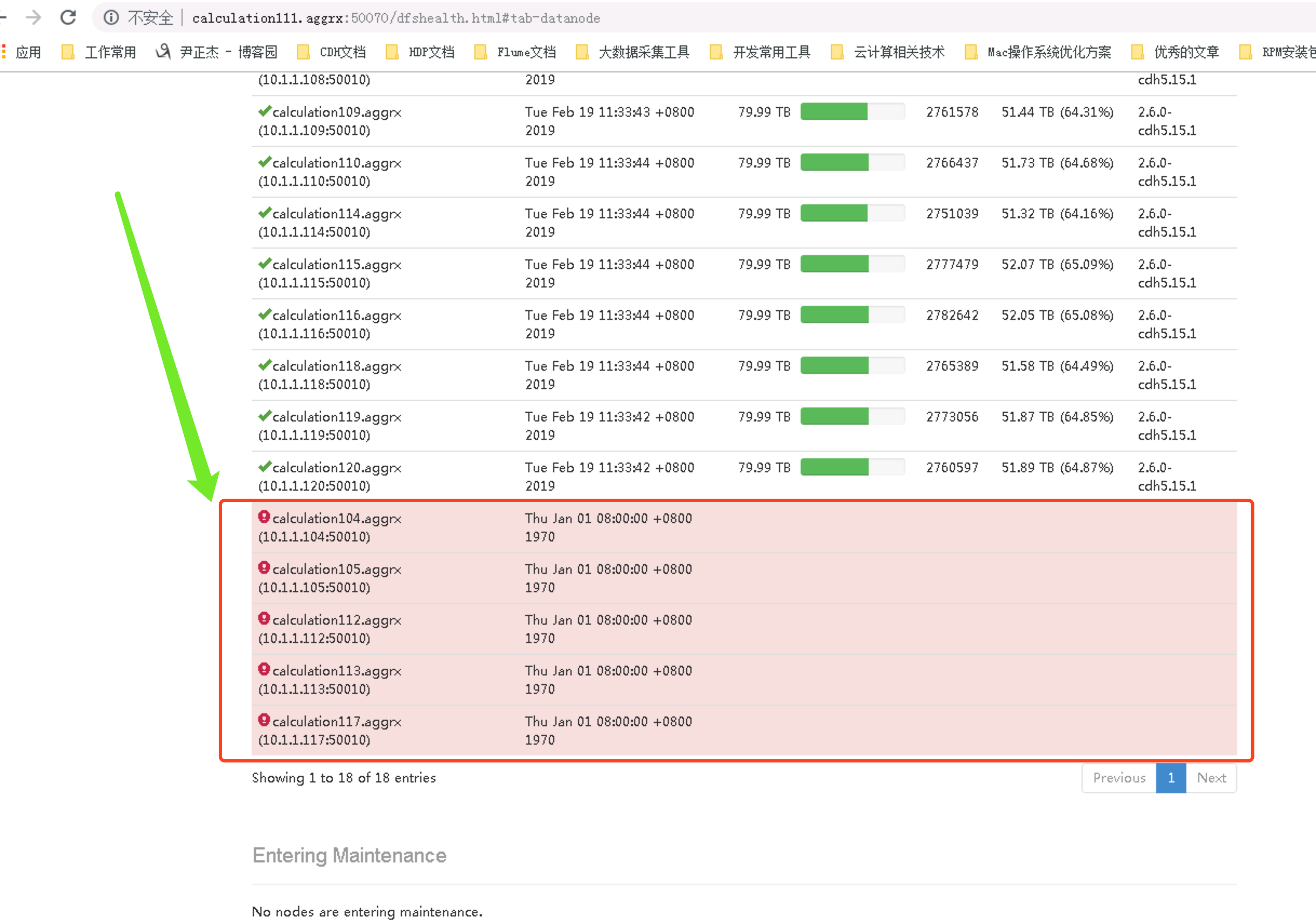Click green checkmark for calculation120.aggrx
Image resolution: width=1316 pixels, height=924 pixels.
(264, 466)
